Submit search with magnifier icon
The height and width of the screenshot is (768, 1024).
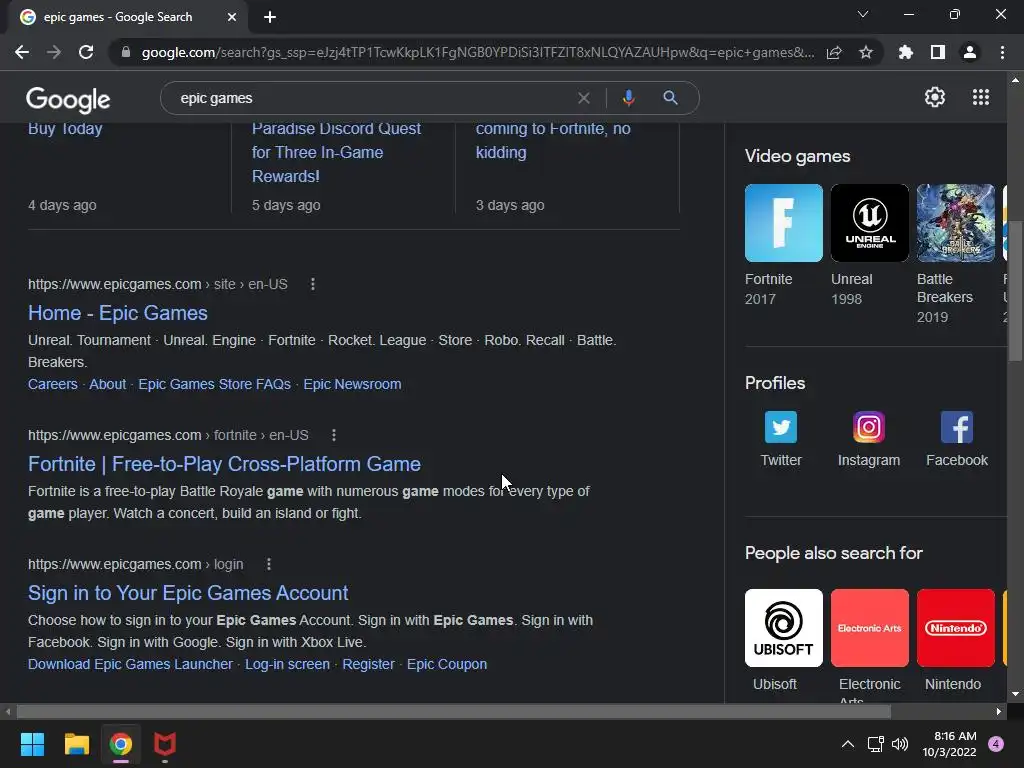670,98
